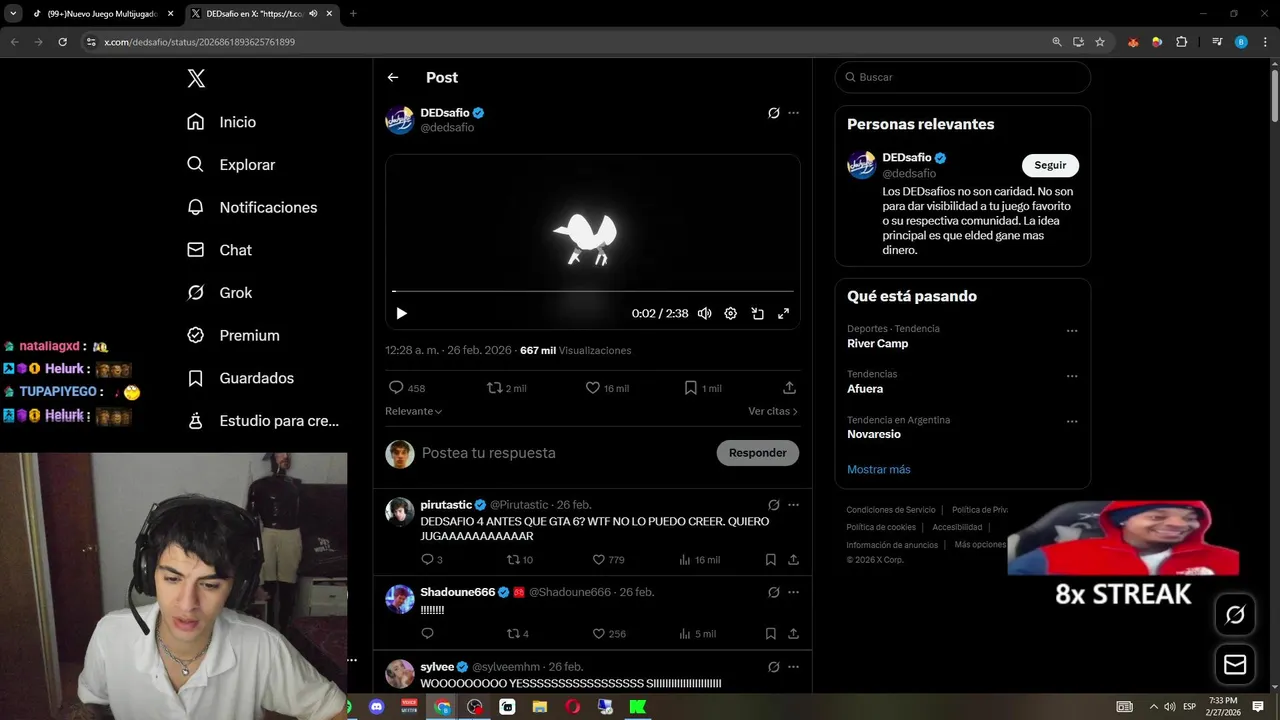The width and height of the screenshot is (1280, 720).
Task: Open floating messages envelope button
Action: (1235, 664)
